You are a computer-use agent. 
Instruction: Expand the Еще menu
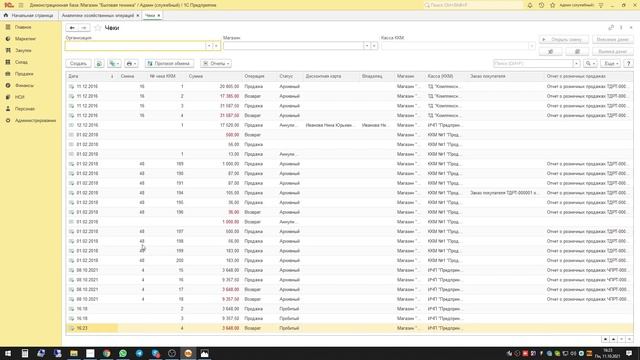pyautogui.click(x=610, y=64)
